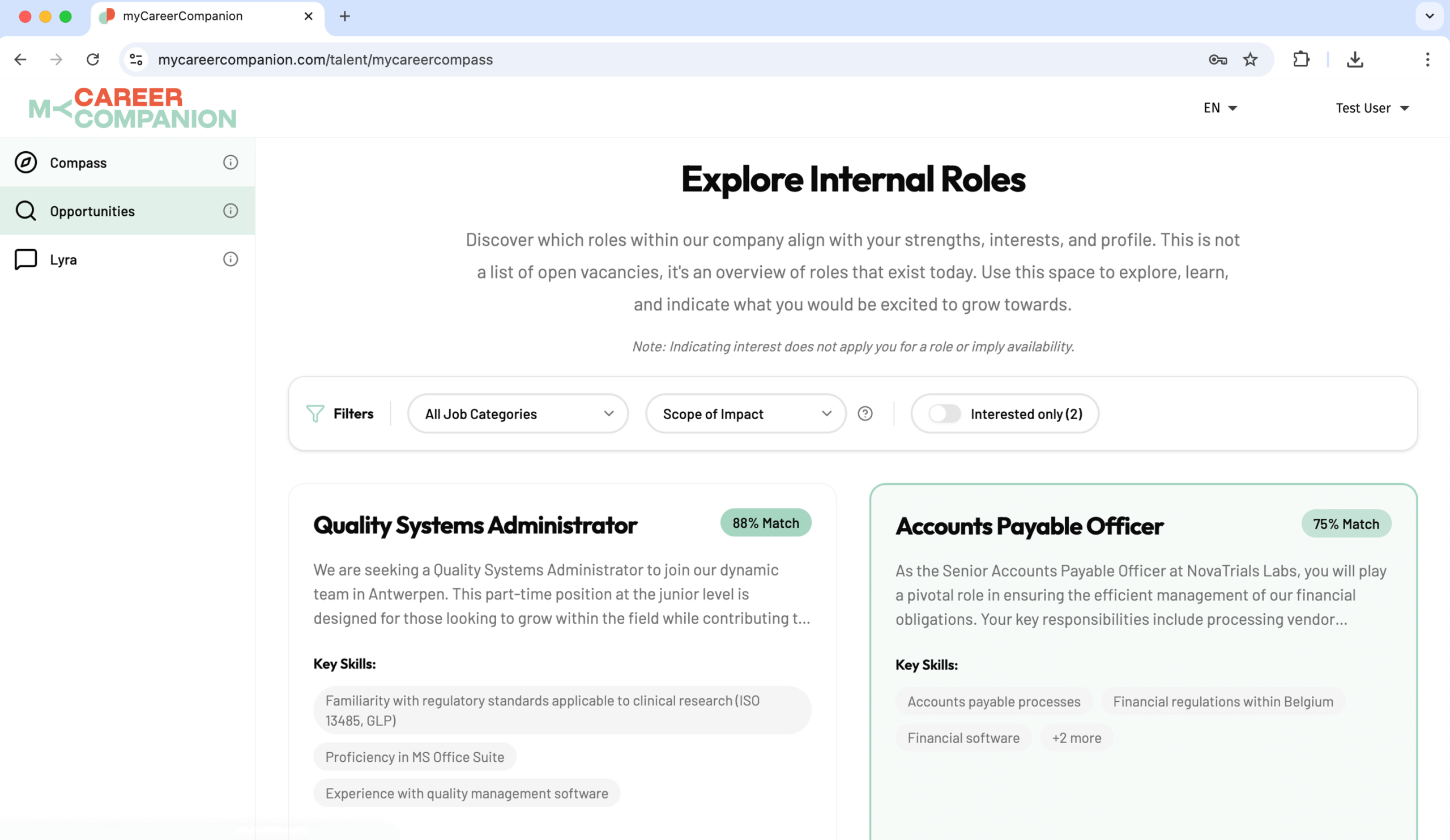Open the All Job Categories dropdown

tap(518, 413)
